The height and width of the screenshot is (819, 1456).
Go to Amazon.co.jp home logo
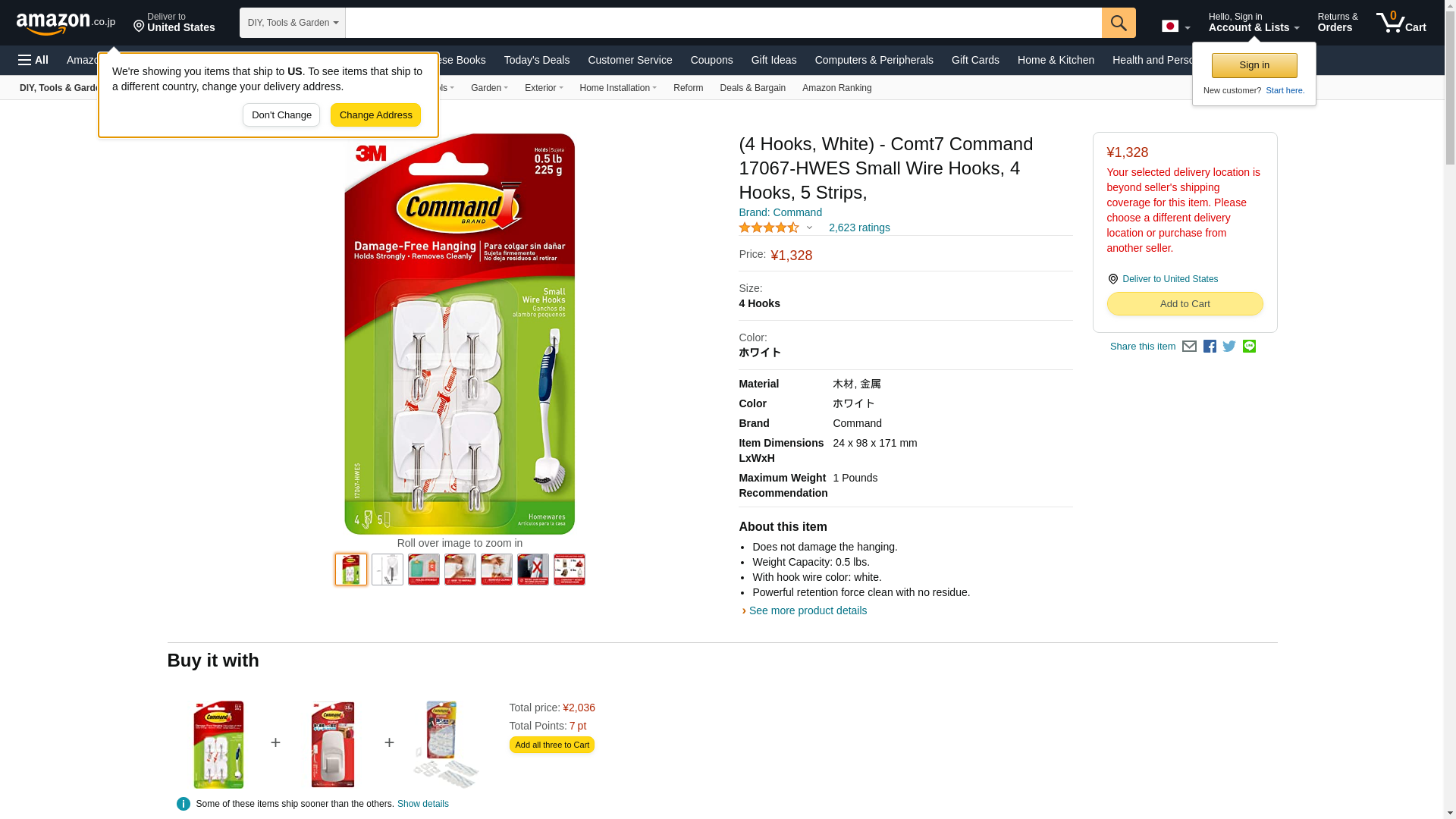tap(66, 23)
